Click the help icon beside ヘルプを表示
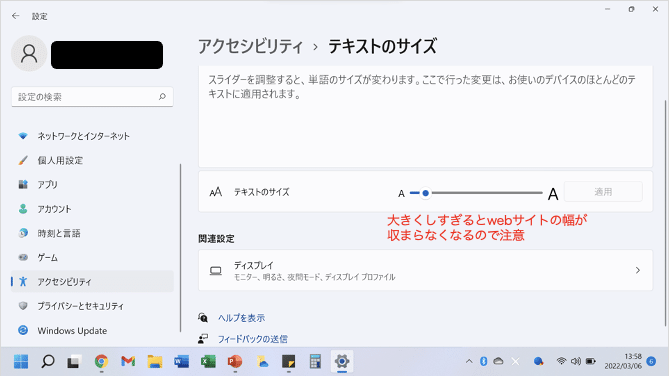Screen dimensions: 669x376 (203, 318)
